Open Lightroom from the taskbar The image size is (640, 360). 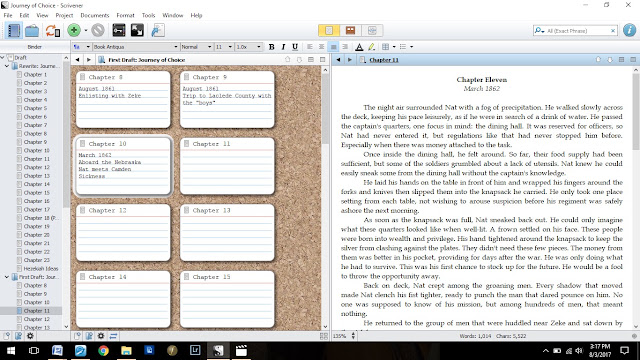tap(195, 351)
